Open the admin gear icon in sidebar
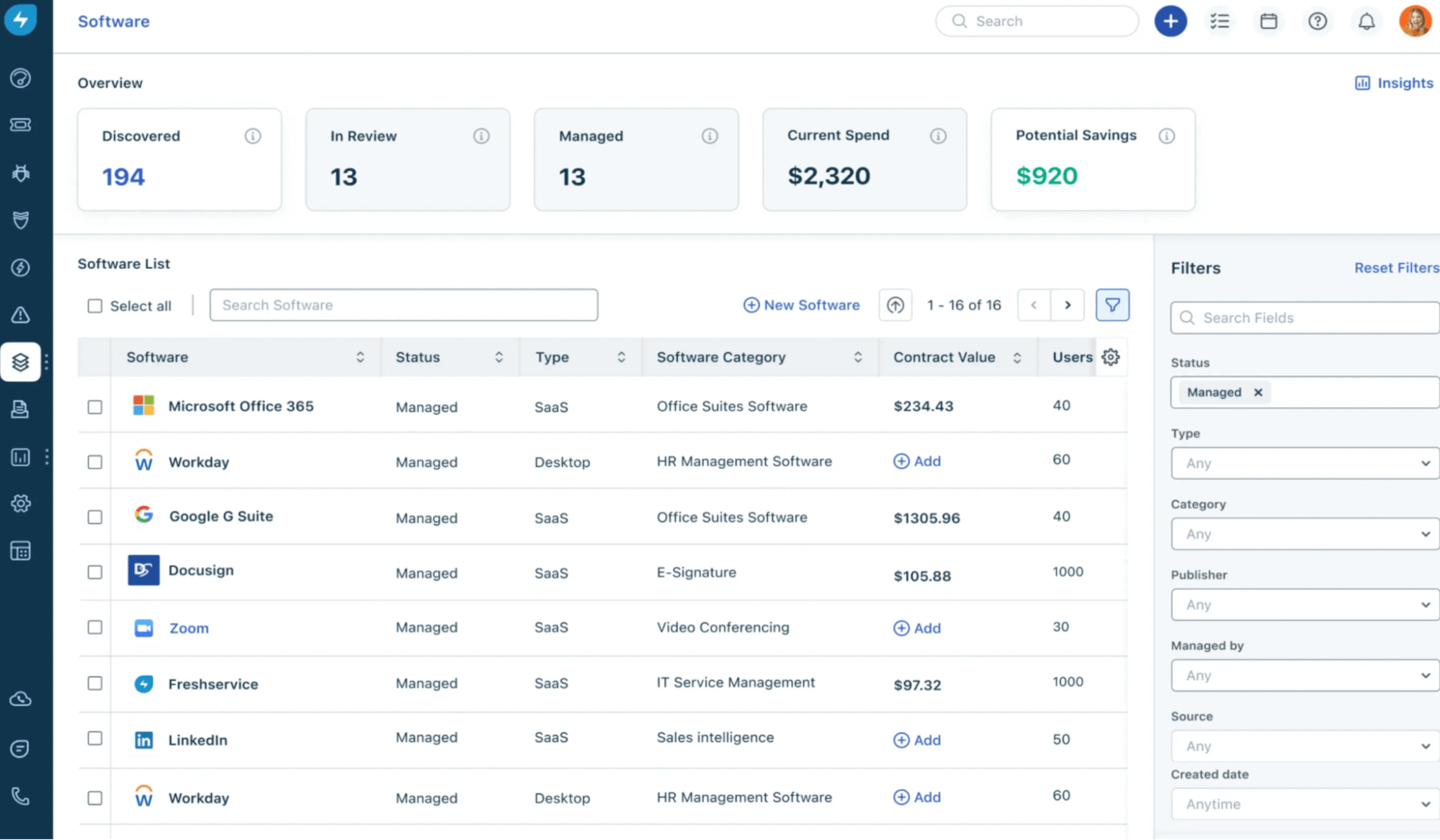The height and width of the screenshot is (840, 1440). click(20, 504)
